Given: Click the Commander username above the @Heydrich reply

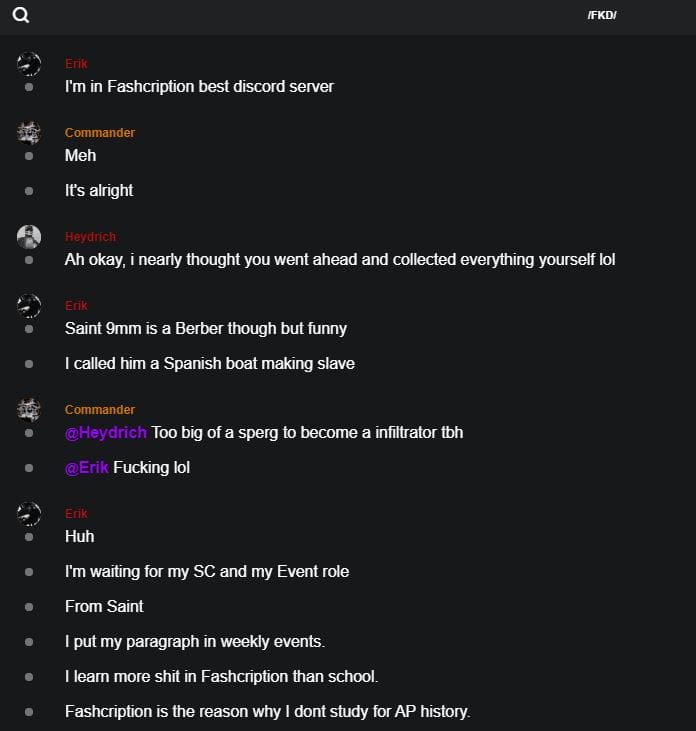Looking at the screenshot, I should [100, 410].
